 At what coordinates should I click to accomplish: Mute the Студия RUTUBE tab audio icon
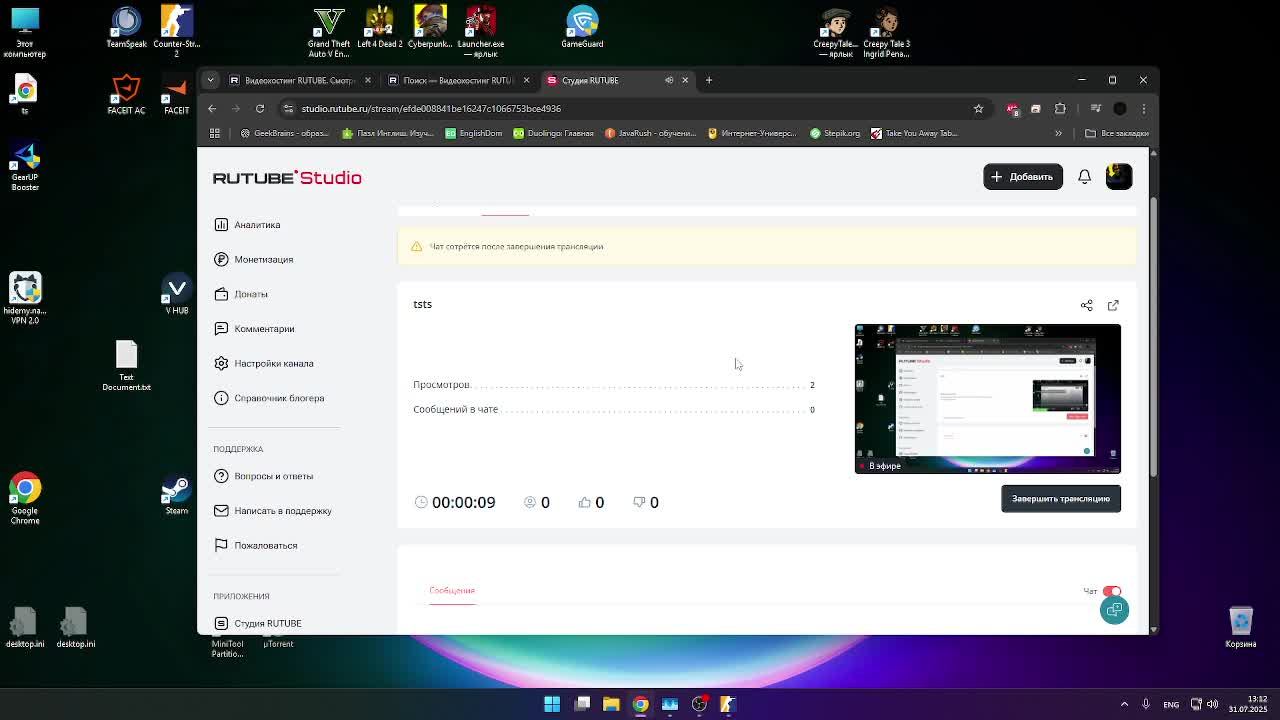[x=669, y=80]
